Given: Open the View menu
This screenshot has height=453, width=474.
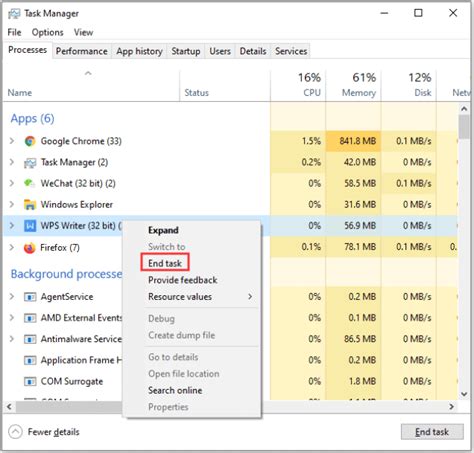Looking at the screenshot, I should coord(83,32).
